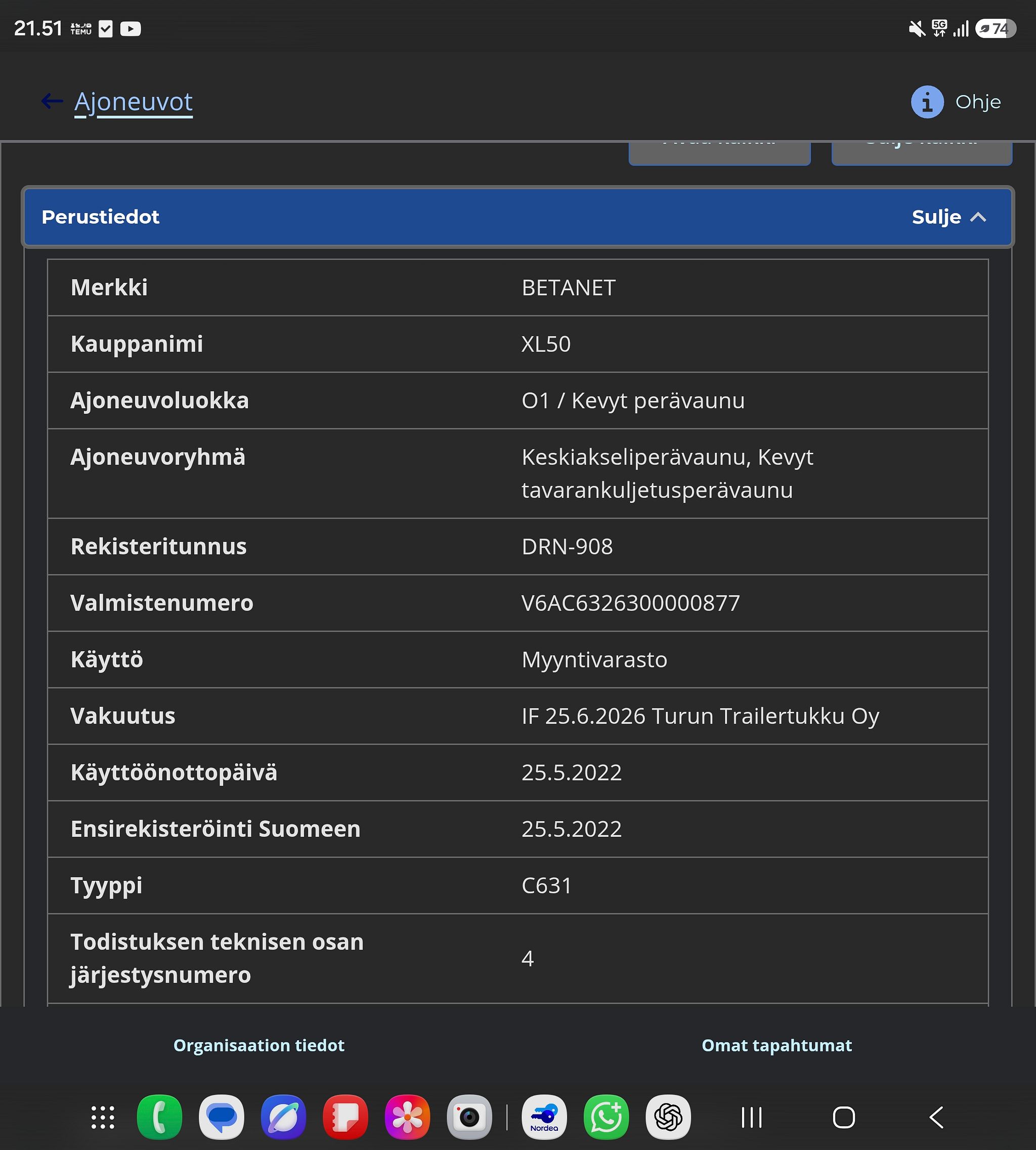Open the Ohje help text
Viewport: 1036px width, 1150px height.
click(978, 102)
